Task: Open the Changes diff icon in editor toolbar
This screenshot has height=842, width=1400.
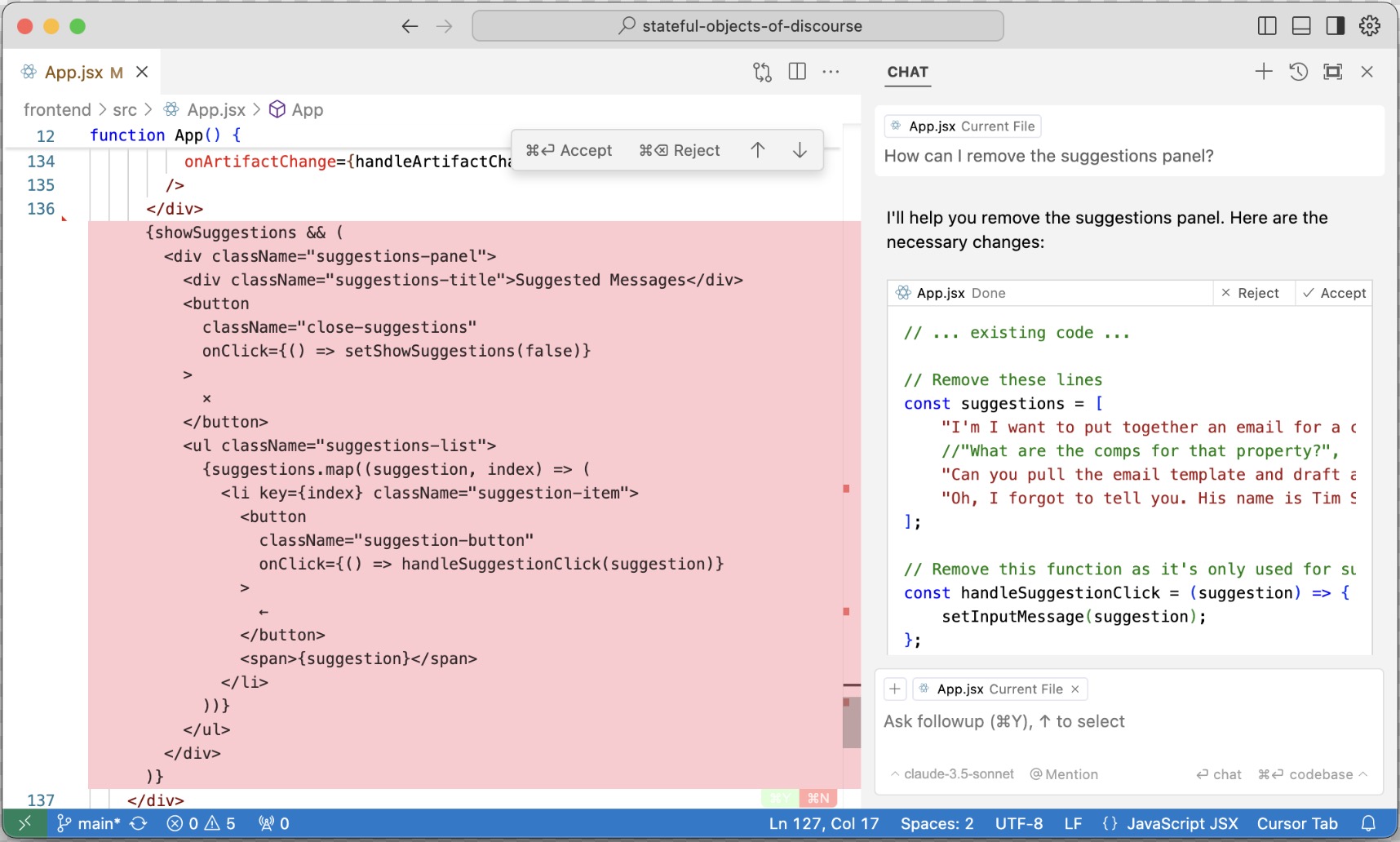Action: tap(761, 72)
